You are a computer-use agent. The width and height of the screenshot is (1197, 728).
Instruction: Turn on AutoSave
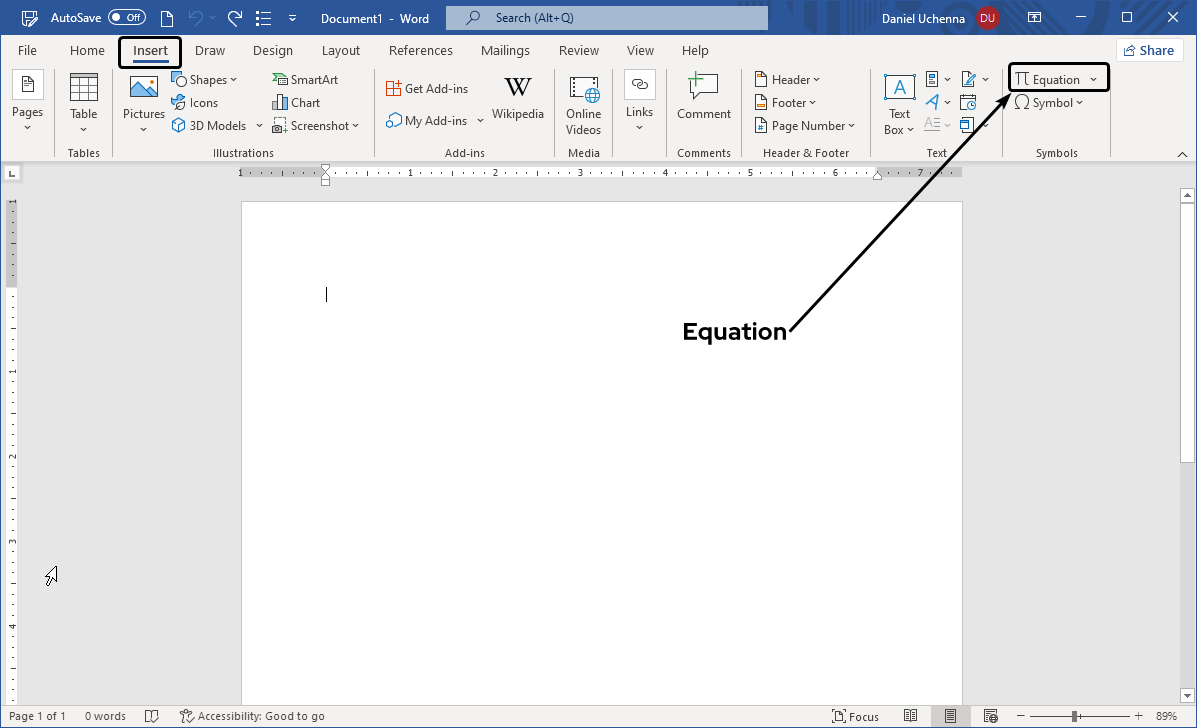pos(126,16)
